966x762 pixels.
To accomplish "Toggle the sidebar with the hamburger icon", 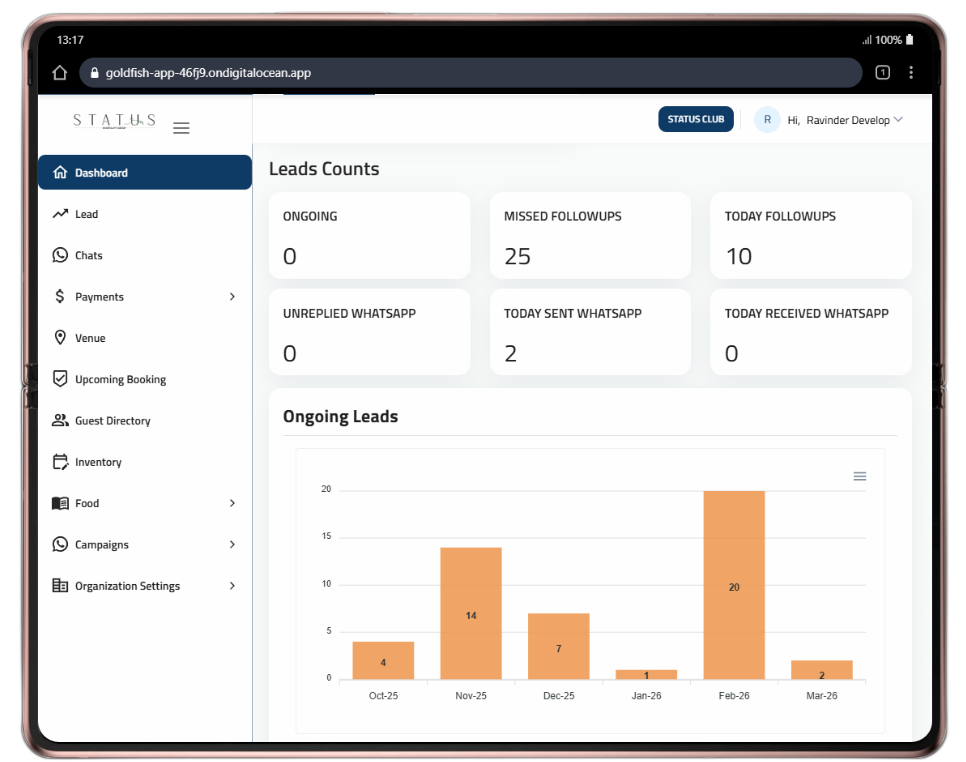I will tap(181, 128).
